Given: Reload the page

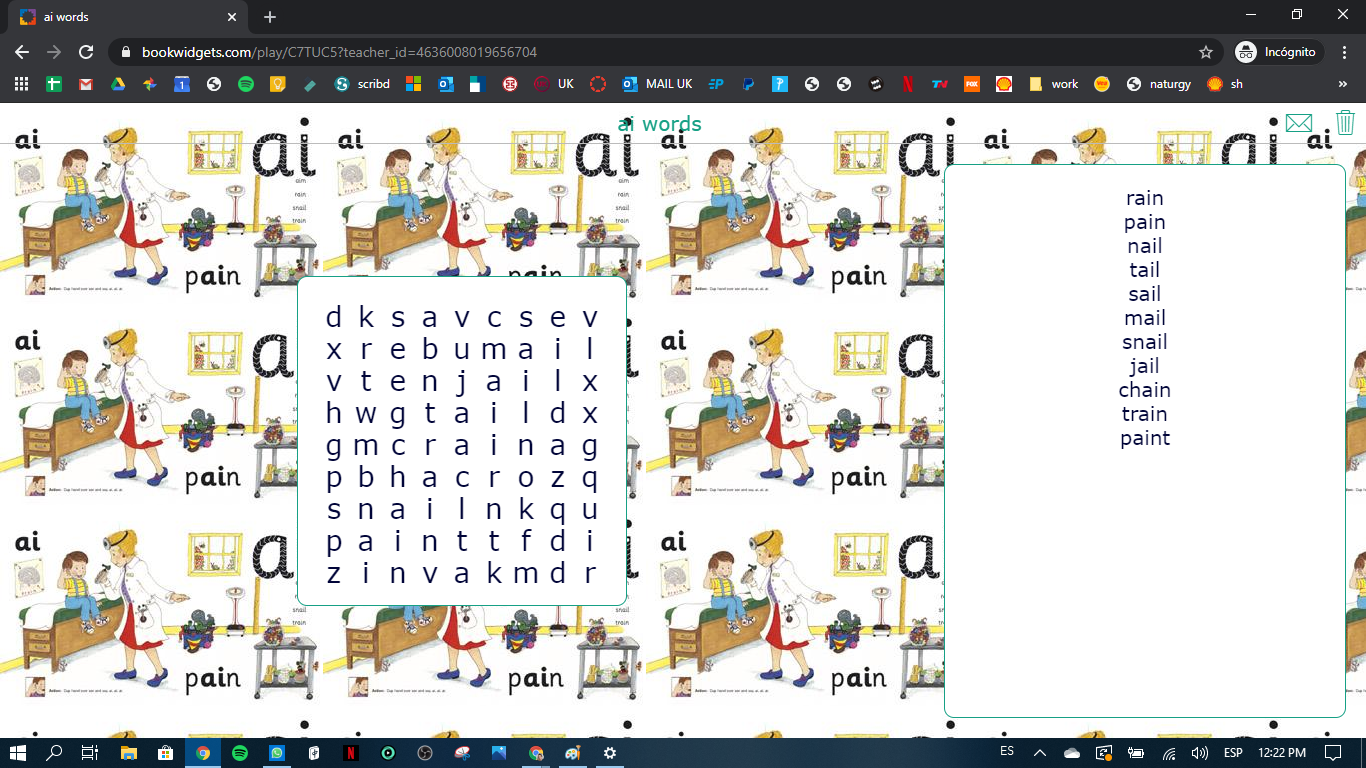Looking at the screenshot, I should click(x=86, y=52).
